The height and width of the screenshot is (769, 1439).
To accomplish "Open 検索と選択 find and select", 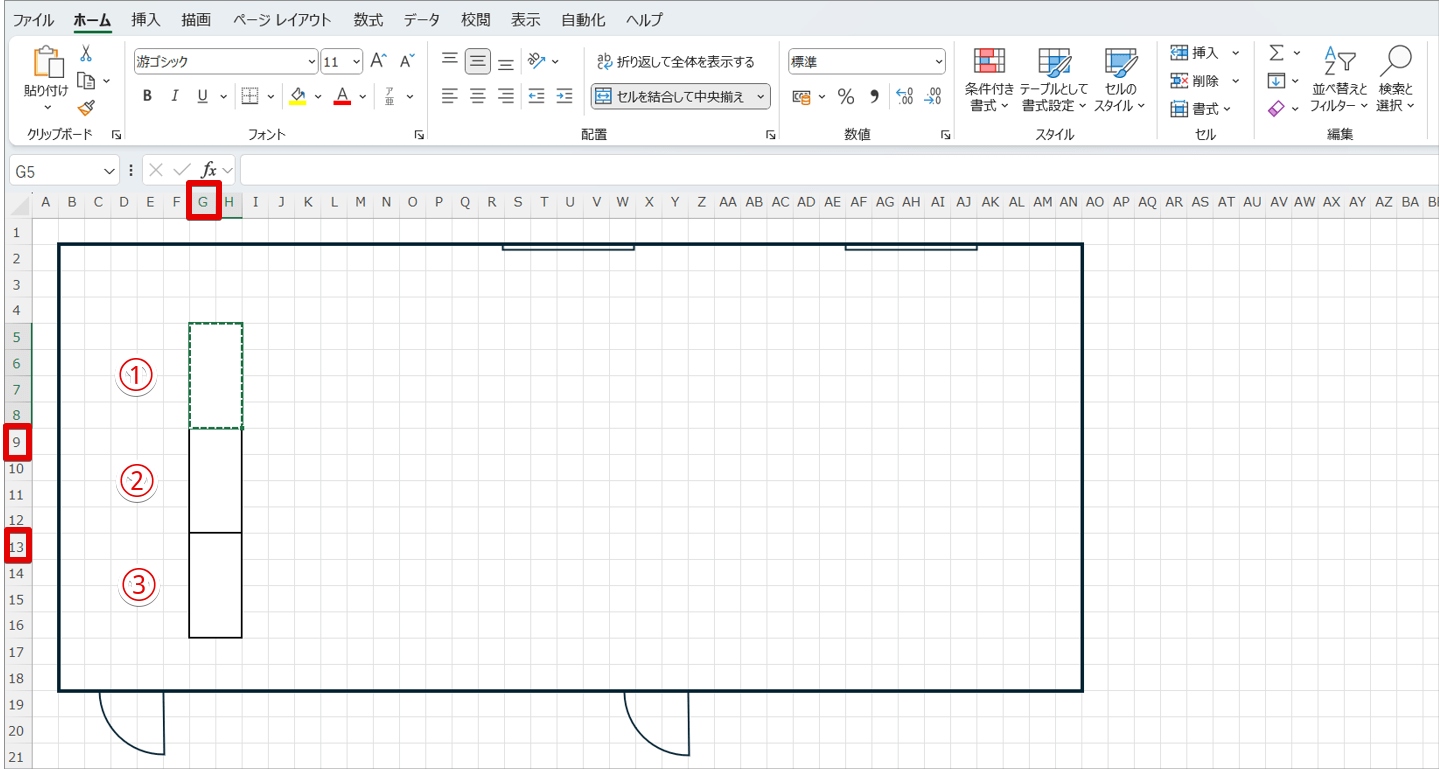I will tap(1396, 79).
